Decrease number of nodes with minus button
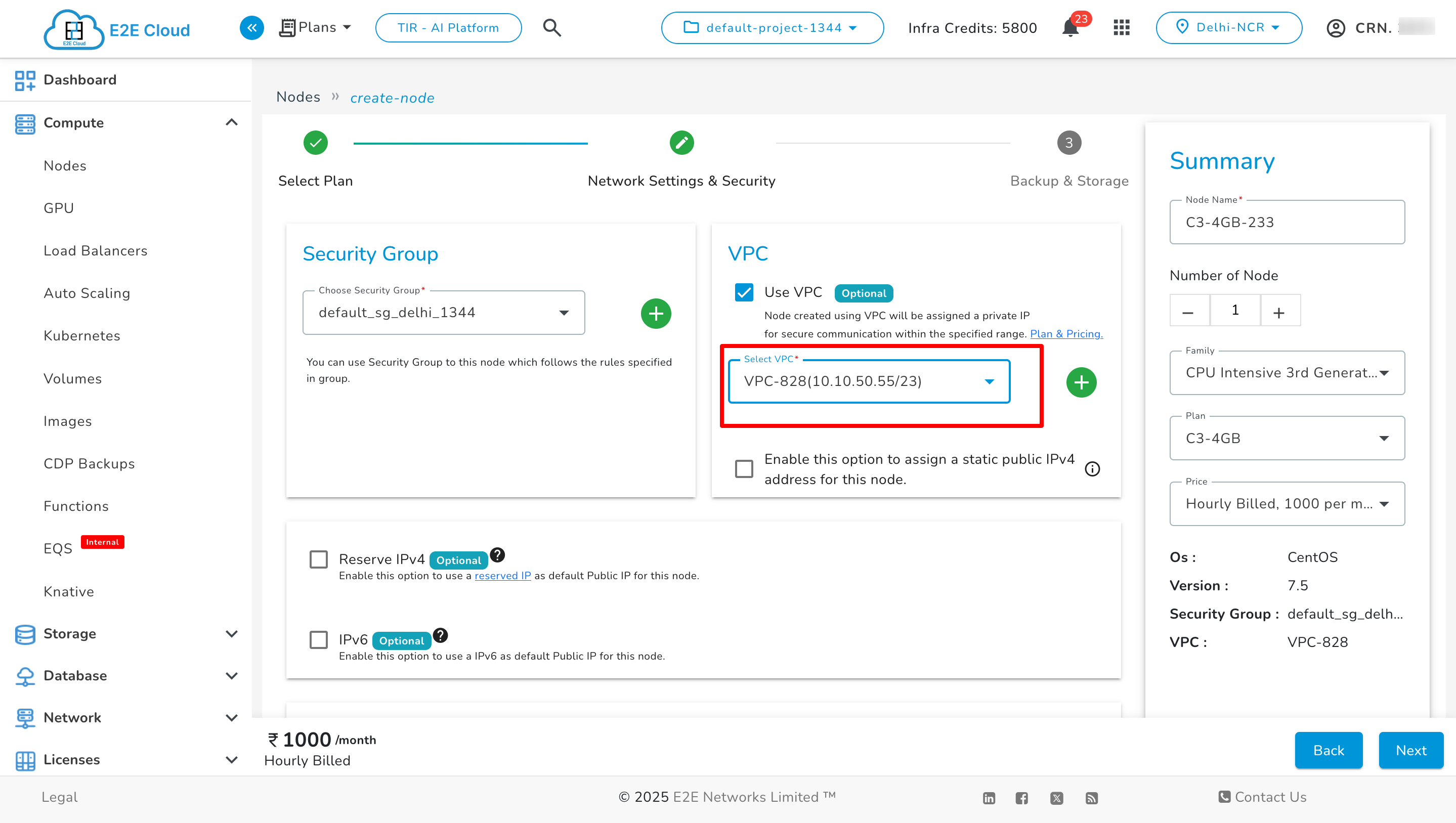This screenshot has width=1456, height=823. point(1189,310)
